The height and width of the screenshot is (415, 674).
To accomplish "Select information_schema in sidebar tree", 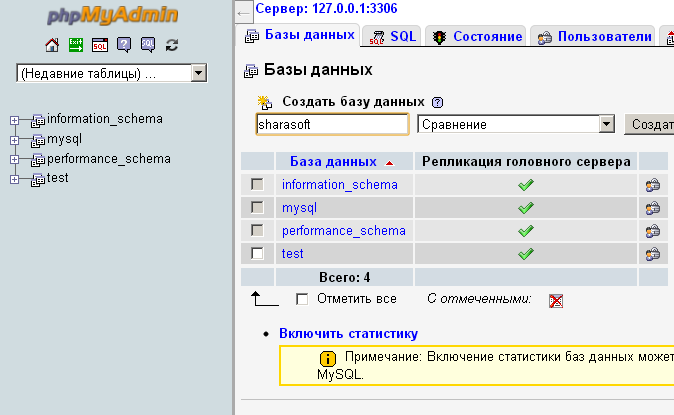I will click(x=105, y=119).
